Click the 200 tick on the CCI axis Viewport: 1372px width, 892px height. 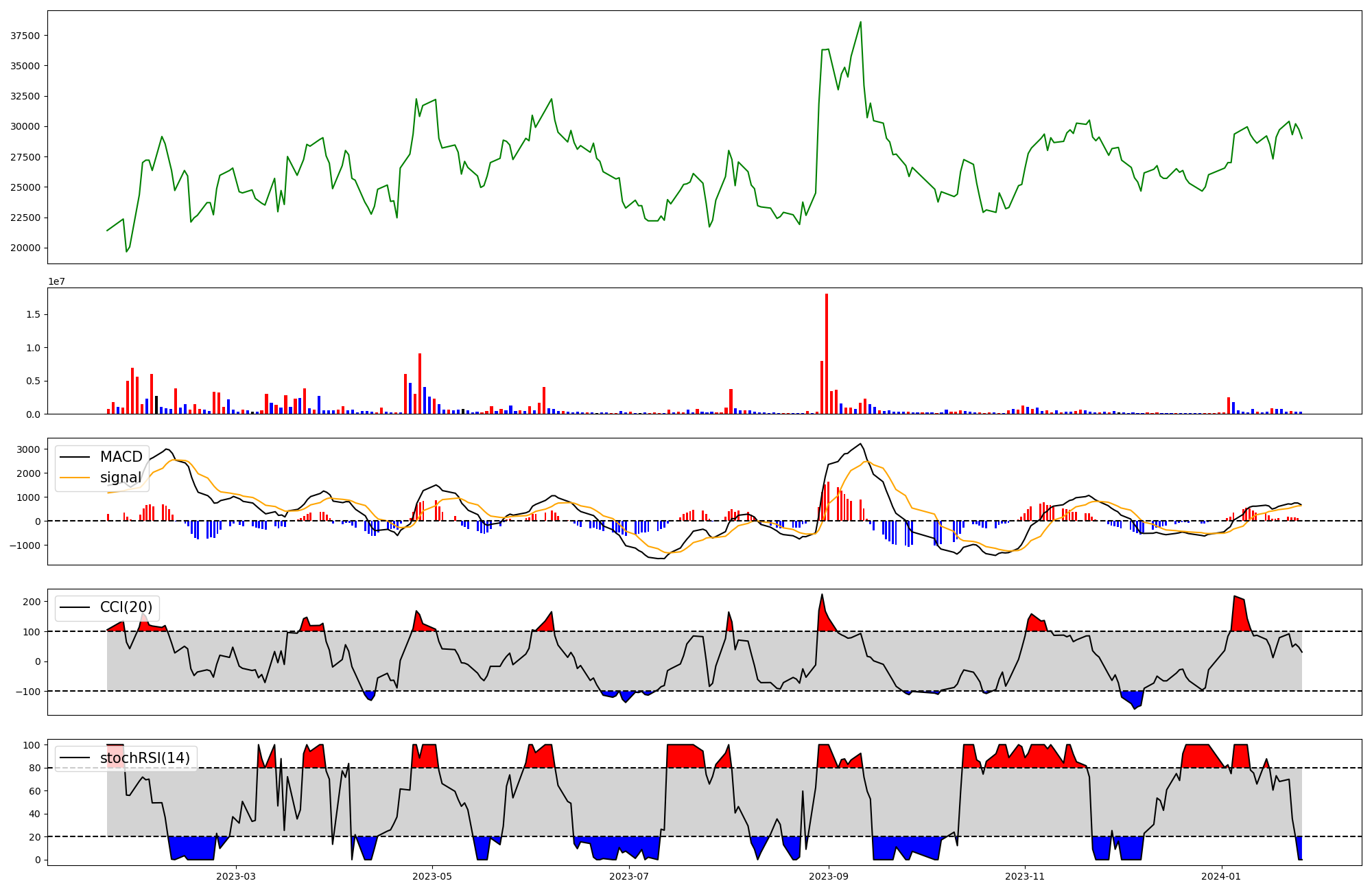32,602
